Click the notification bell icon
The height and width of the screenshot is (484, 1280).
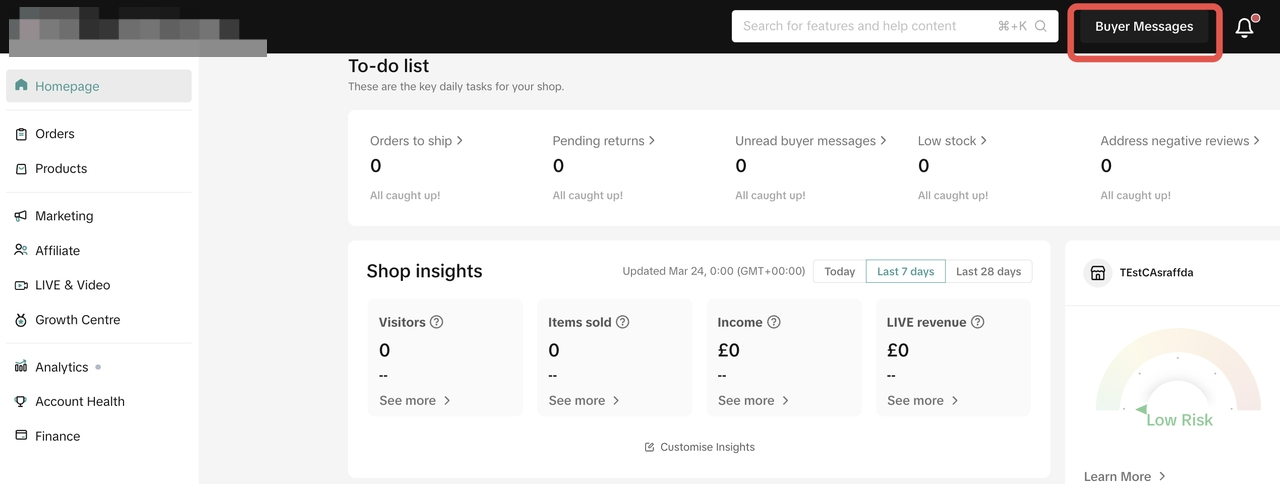coord(1244,28)
